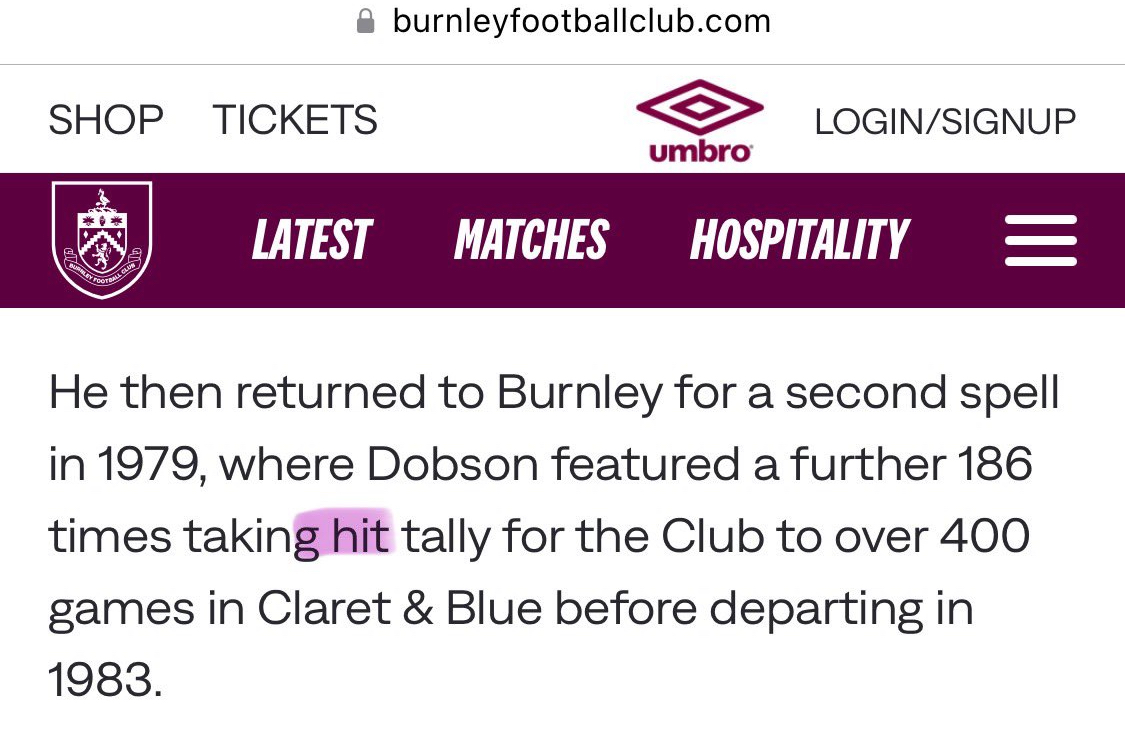Screen dimensions: 1125x747
Task: Open the MATCHES navigation tab
Action: [x=531, y=241]
